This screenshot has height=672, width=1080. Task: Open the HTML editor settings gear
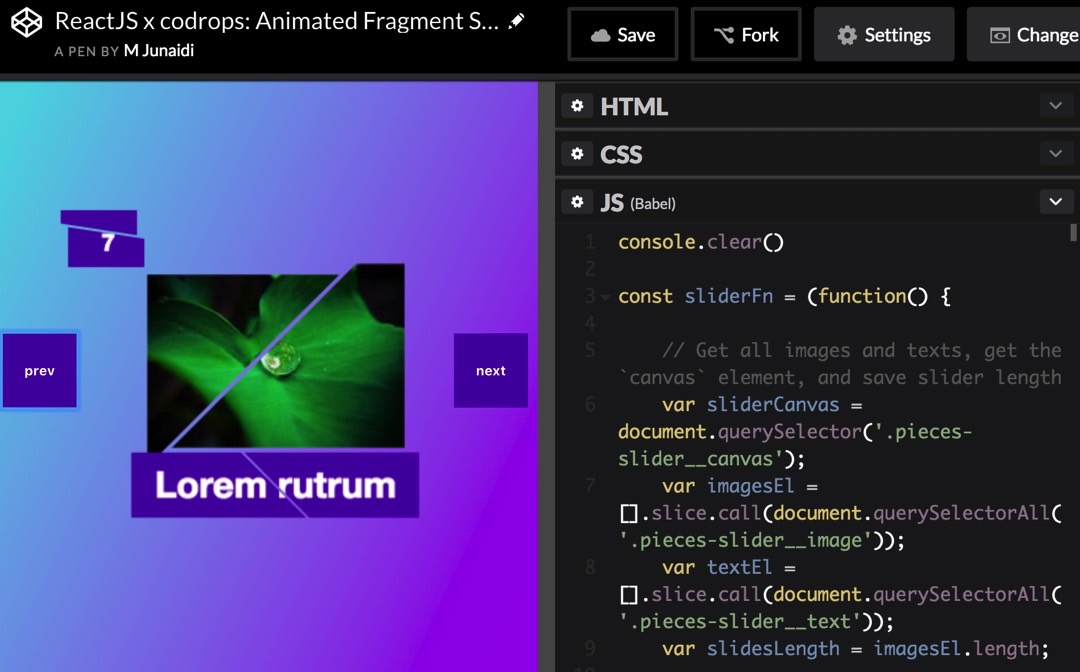tap(577, 106)
